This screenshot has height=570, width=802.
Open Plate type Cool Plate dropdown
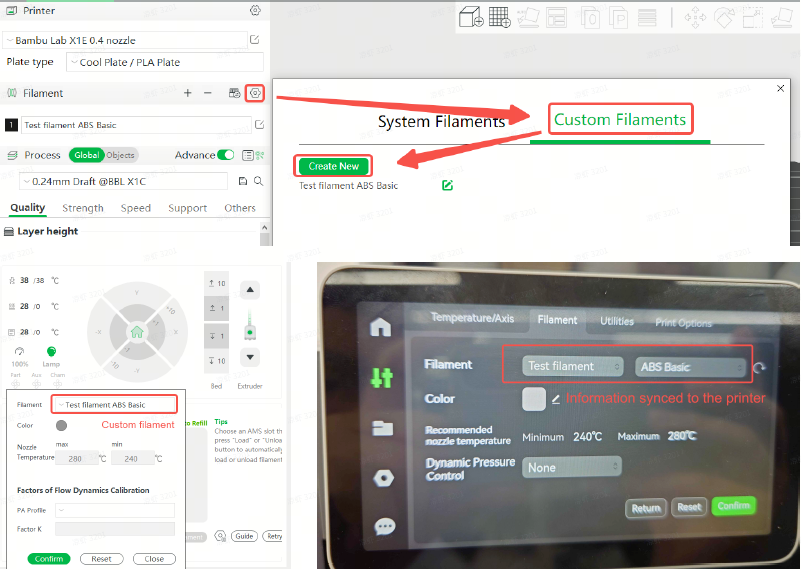165,62
